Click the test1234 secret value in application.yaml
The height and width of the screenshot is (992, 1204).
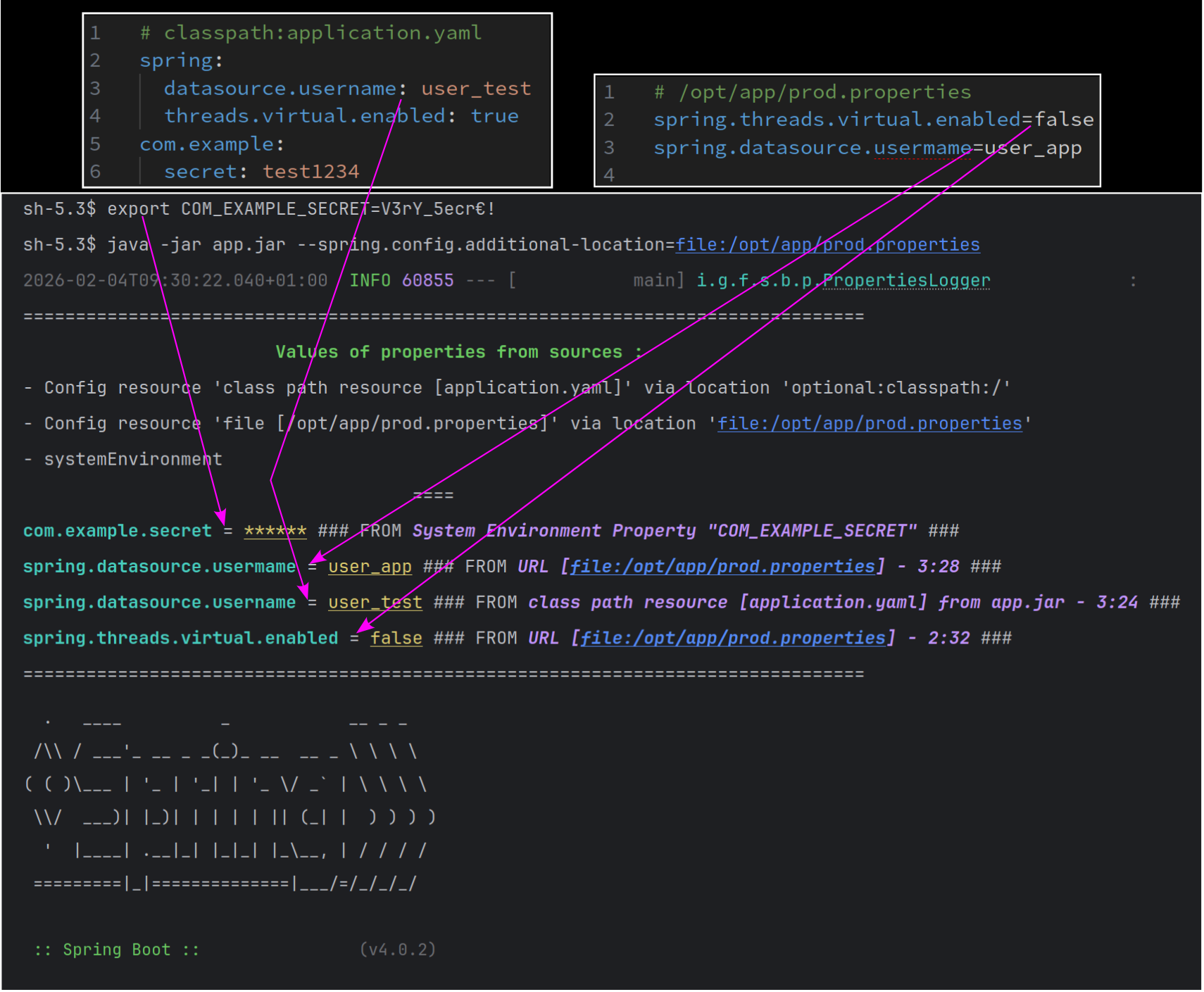[x=311, y=172]
